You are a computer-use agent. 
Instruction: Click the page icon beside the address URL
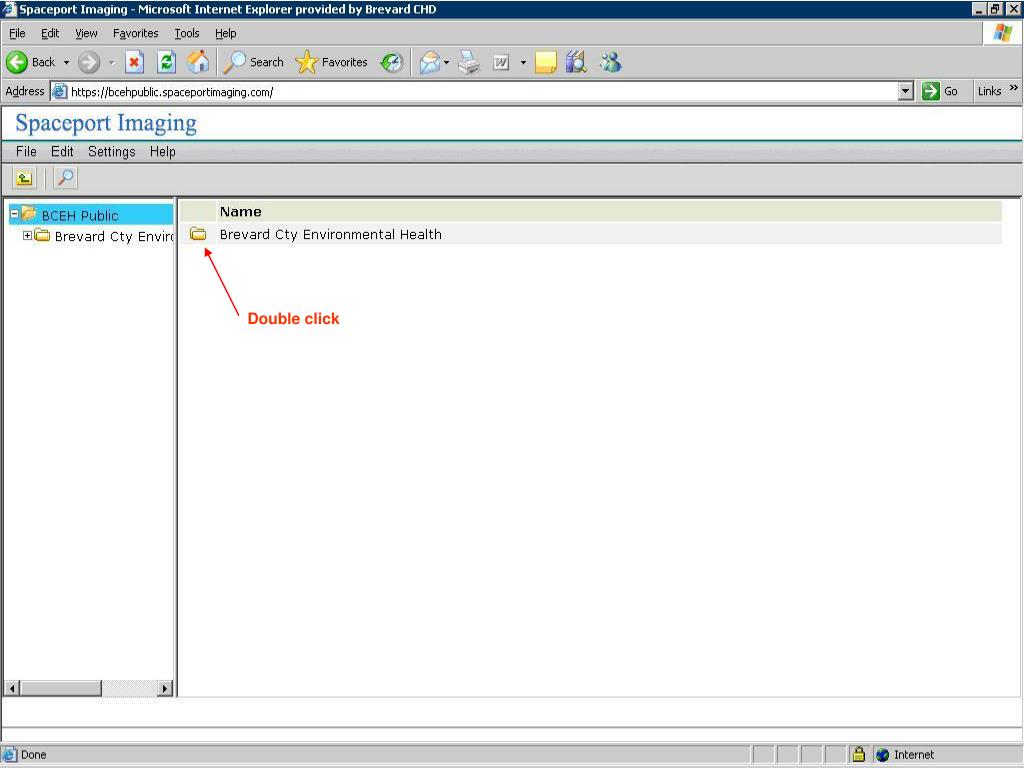[x=59, y=91]
